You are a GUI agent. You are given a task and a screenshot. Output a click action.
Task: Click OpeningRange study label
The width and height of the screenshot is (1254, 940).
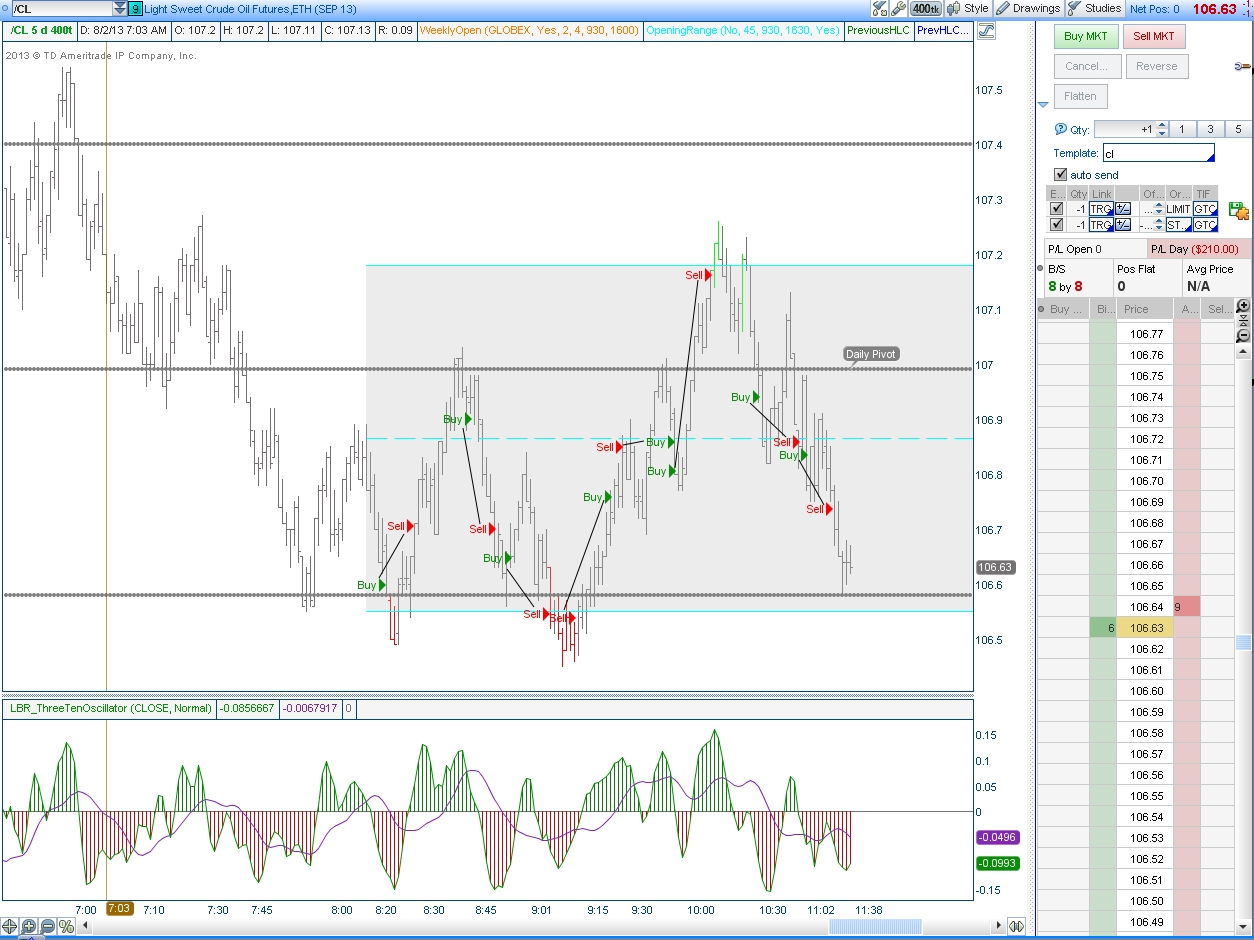point(743,30)
